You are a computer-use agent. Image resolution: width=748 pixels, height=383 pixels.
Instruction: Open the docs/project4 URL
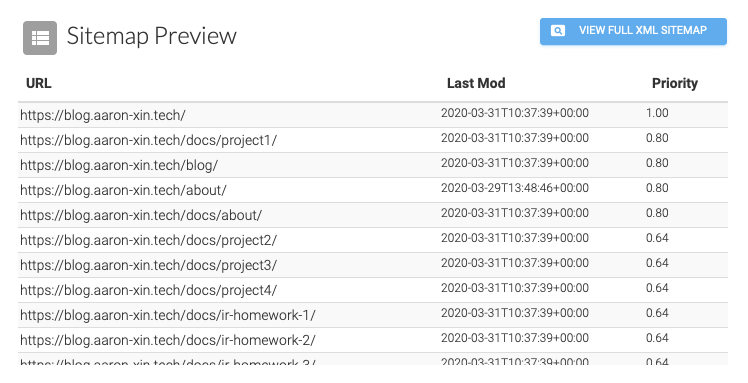pyautogui.click(x=148, y=290)
